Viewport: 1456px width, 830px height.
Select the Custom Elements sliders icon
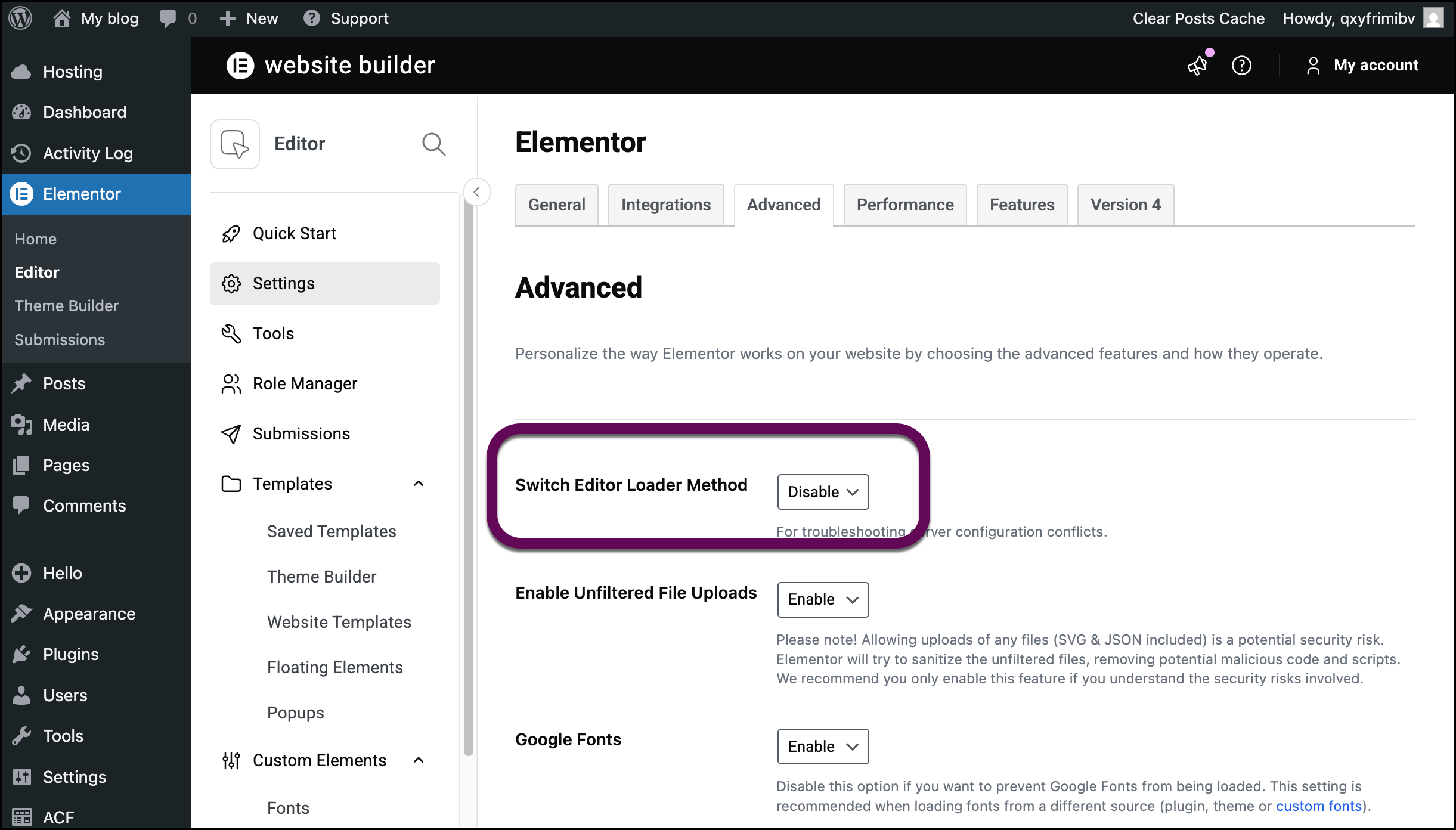[231, 760]
